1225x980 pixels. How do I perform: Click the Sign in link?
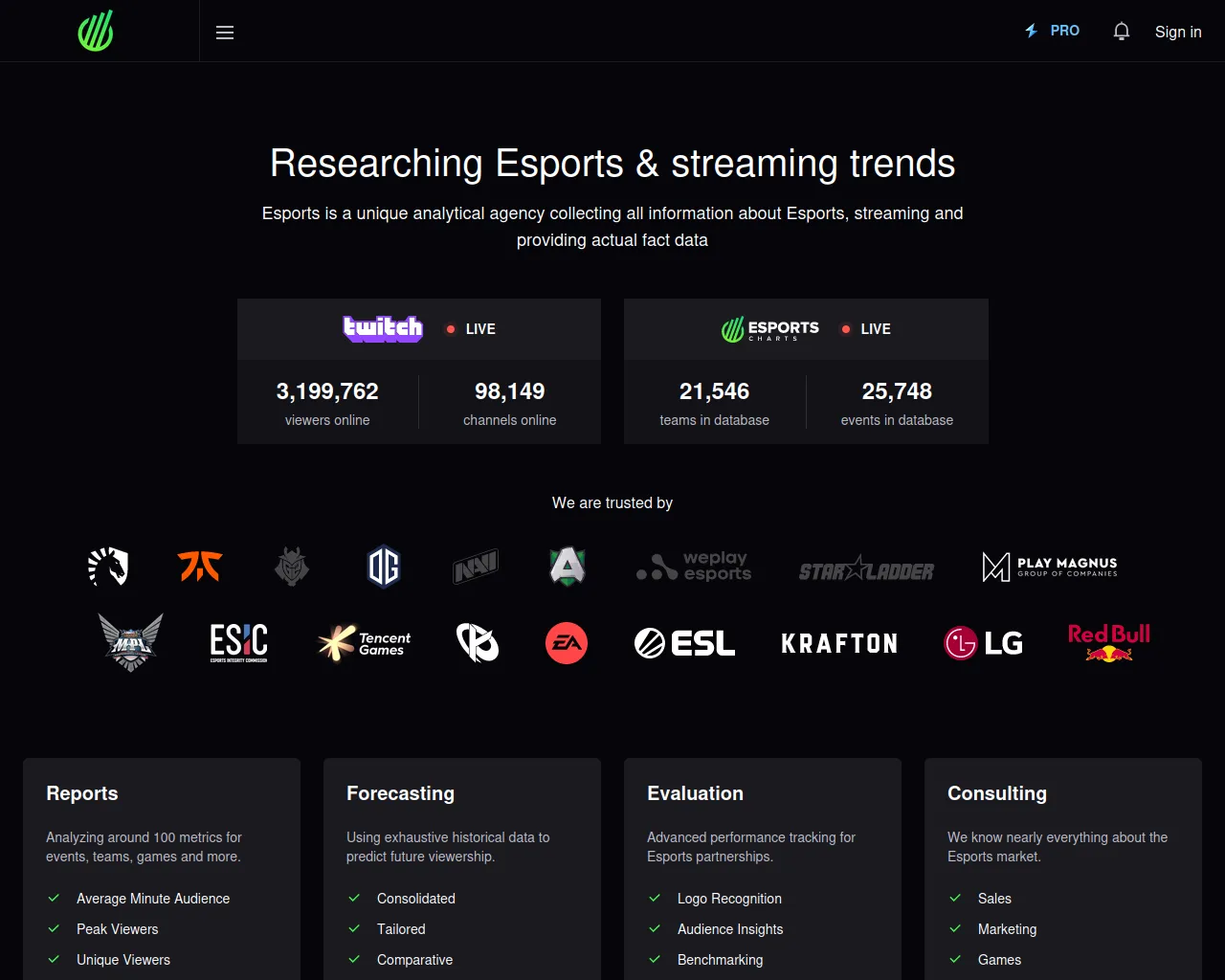point(1178,32)
